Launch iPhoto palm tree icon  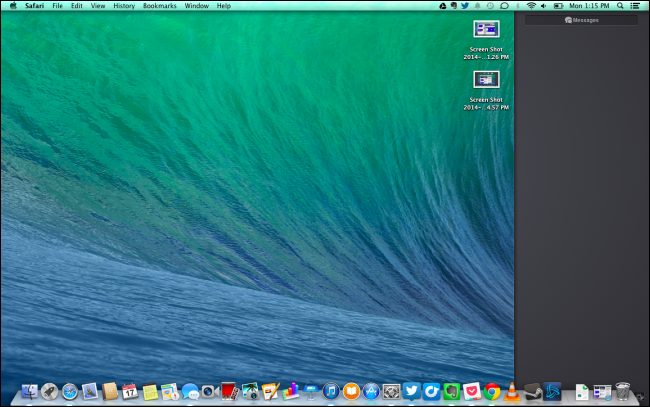(x=250, y=391)
